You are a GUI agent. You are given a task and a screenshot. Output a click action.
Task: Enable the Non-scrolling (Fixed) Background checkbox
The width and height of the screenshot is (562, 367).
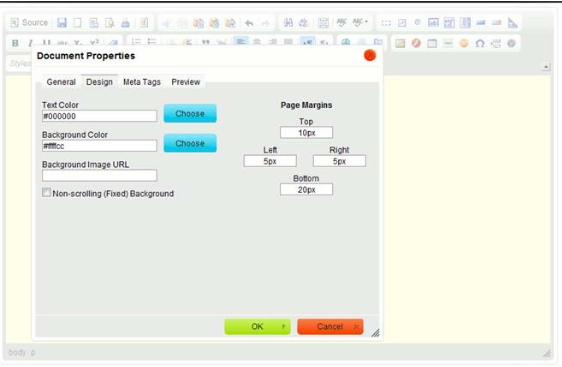[46, 192]
